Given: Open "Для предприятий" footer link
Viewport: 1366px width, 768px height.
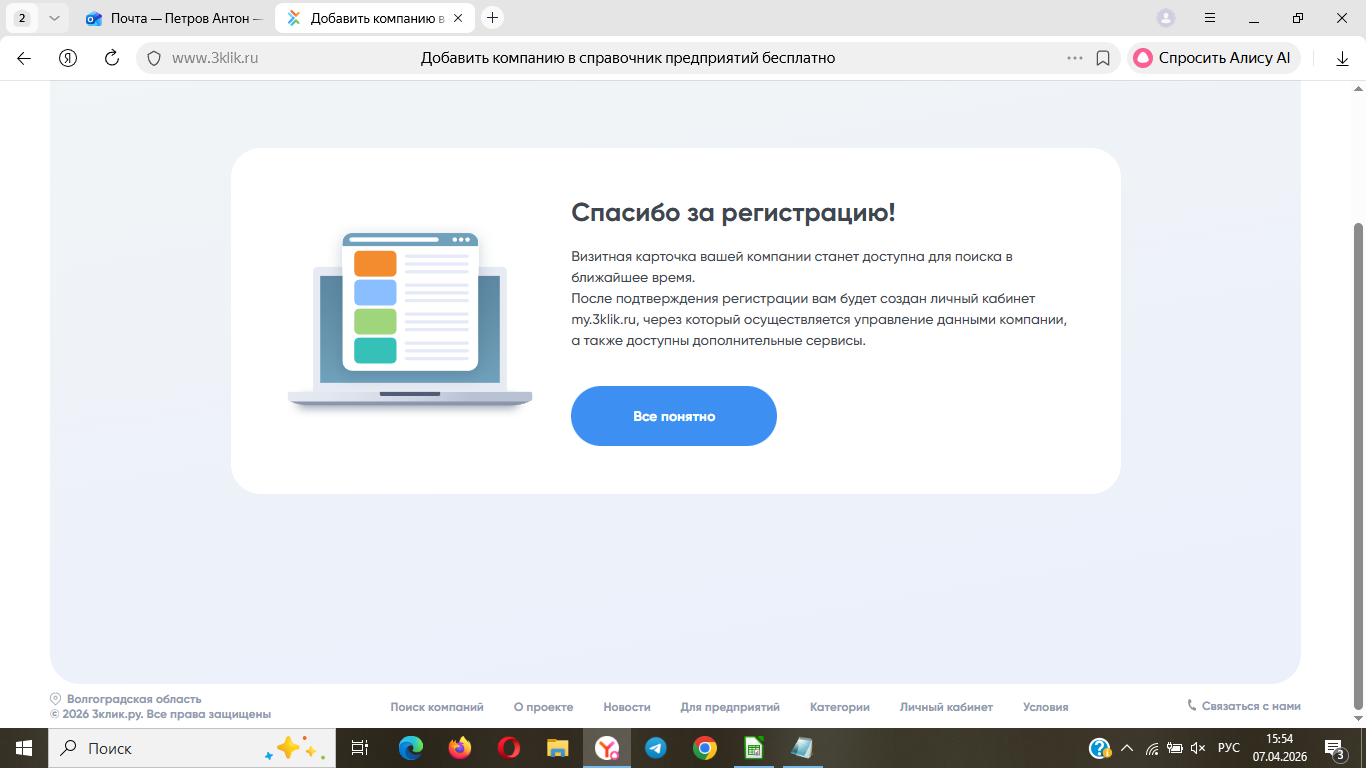Looking at the screenshot, I should coord(730,707).
